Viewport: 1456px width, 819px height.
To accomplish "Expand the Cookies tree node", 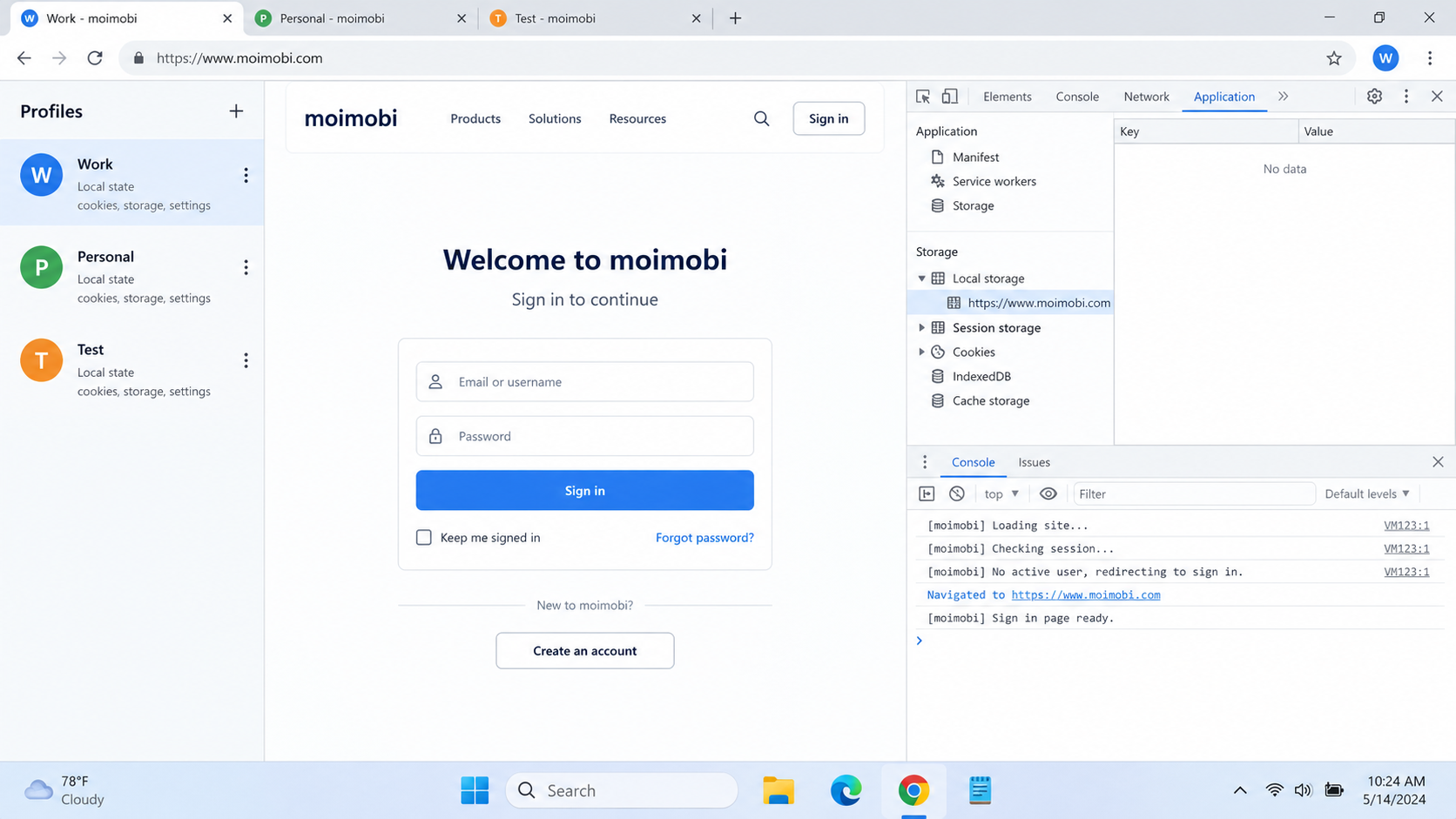I will pyautogui.click(x=921, y=352).
